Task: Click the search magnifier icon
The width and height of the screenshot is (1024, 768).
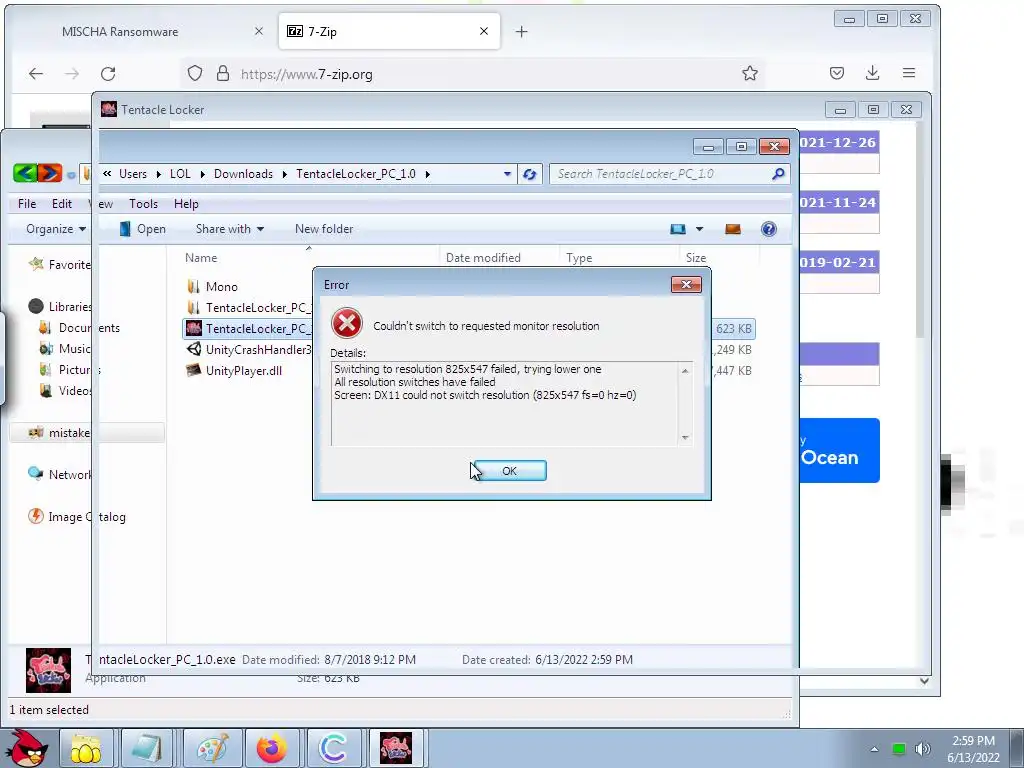Action: (778, 174)
